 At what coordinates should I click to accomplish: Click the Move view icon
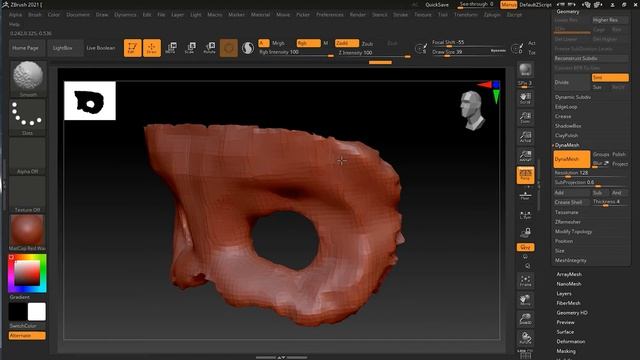pyautogui.click(x=525, y=300)
